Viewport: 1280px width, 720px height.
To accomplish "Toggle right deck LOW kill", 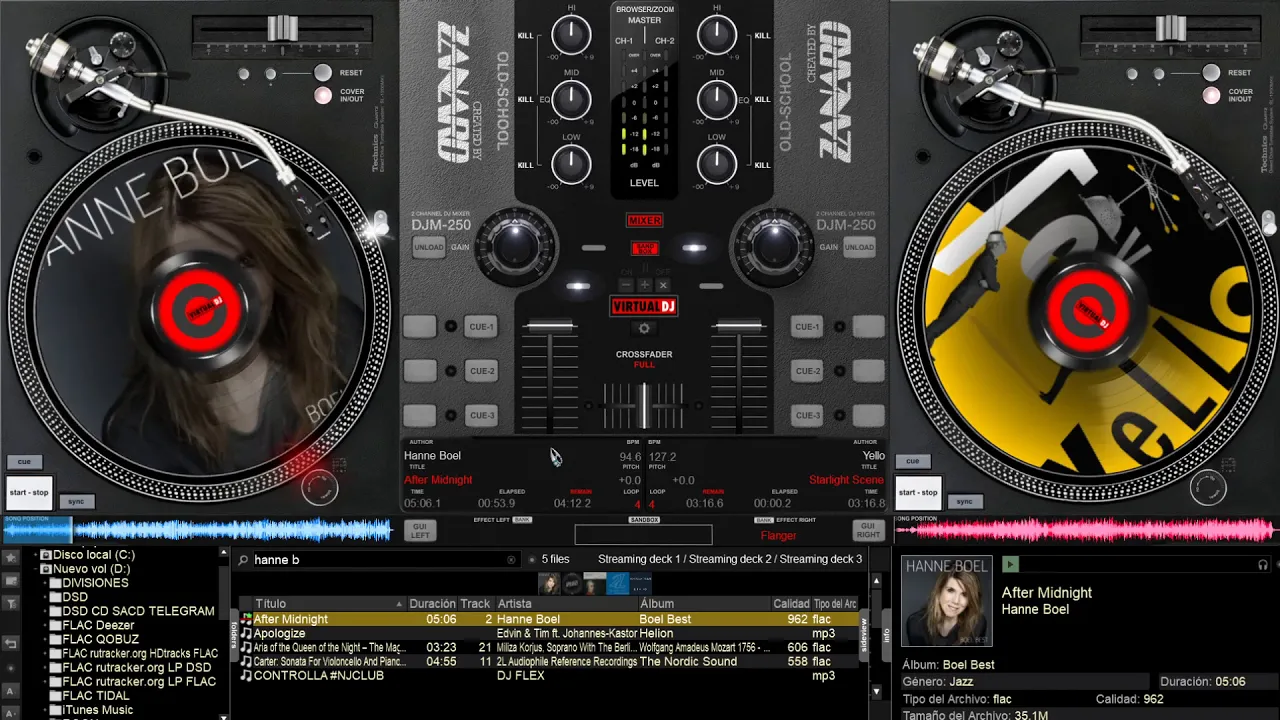I will (x=762, y=165).
